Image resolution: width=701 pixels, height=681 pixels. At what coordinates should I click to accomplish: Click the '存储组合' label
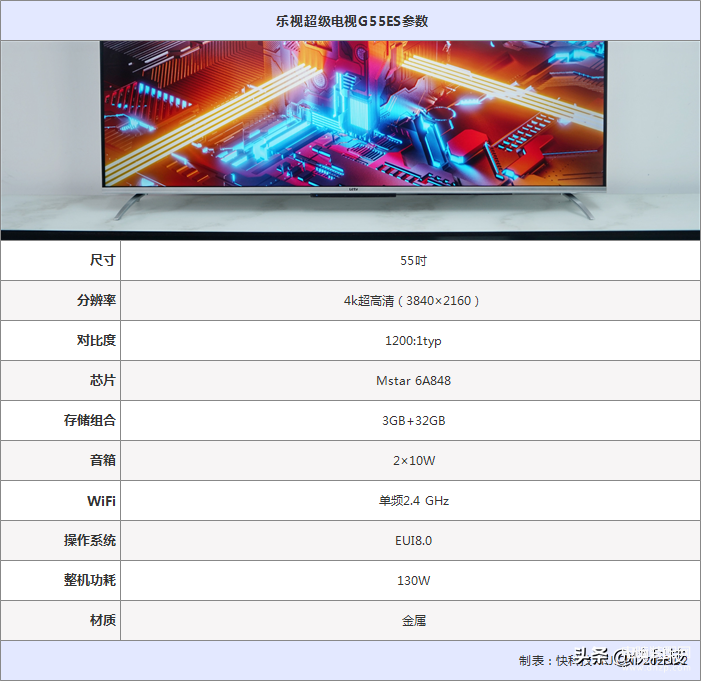[x=89, y=420]
